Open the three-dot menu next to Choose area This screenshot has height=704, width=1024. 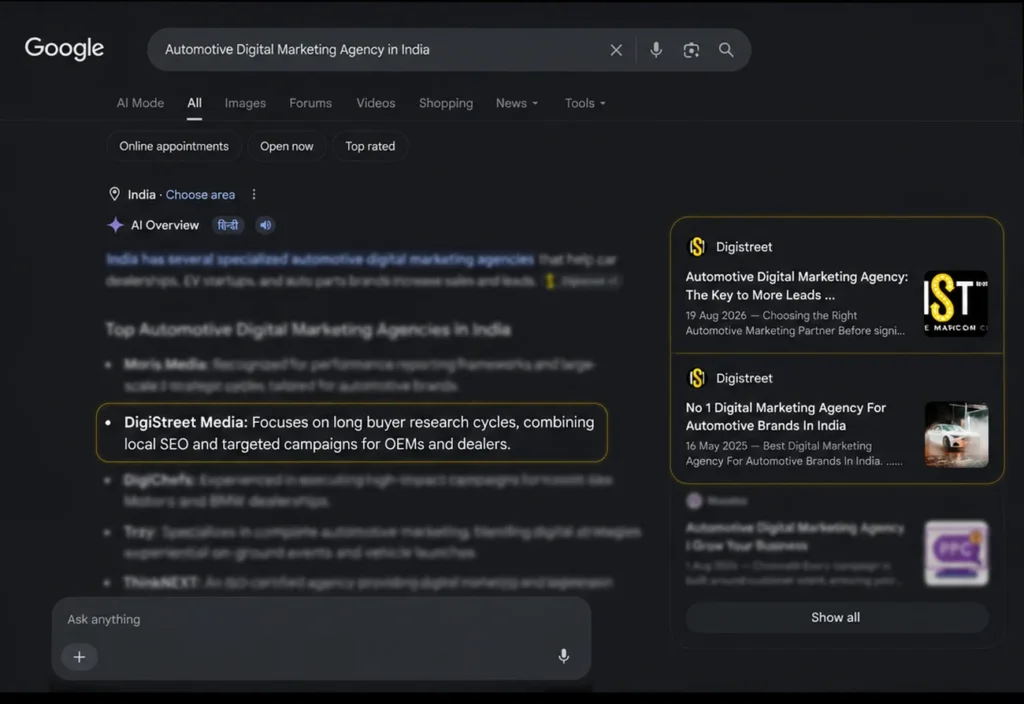point(254,195)
